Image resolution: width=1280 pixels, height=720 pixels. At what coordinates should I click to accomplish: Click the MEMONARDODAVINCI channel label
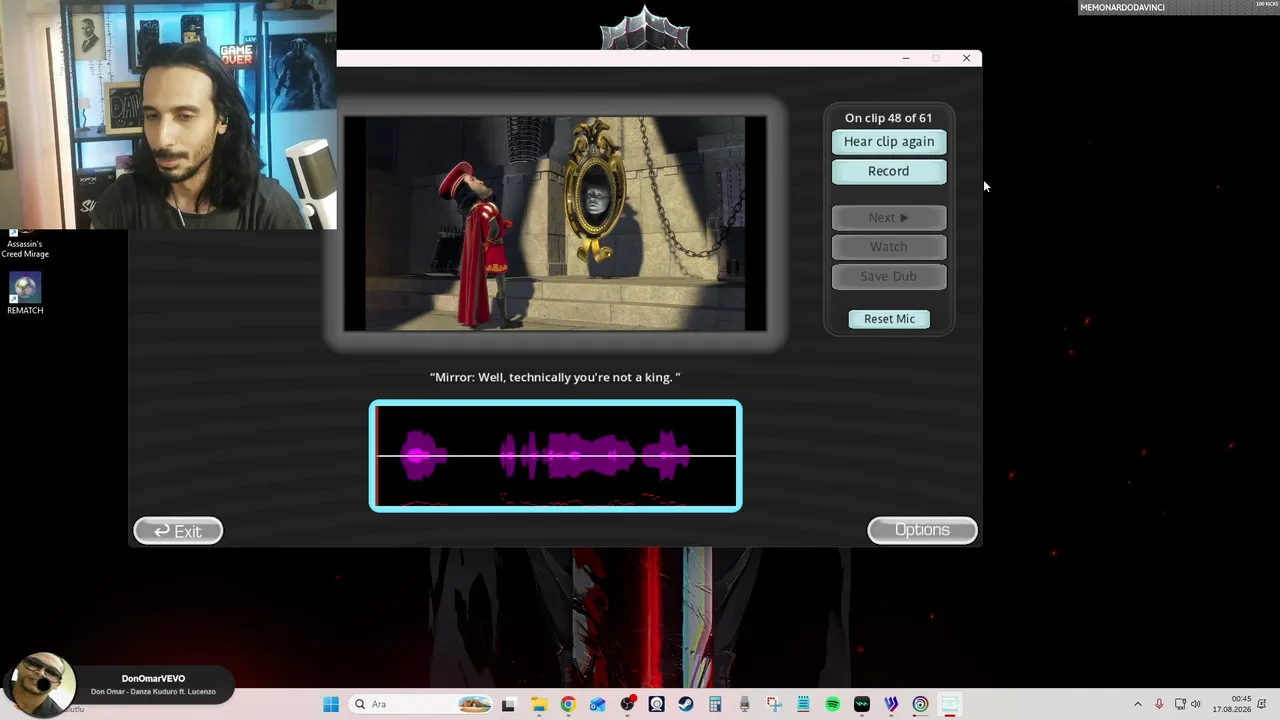point(1122,7)
